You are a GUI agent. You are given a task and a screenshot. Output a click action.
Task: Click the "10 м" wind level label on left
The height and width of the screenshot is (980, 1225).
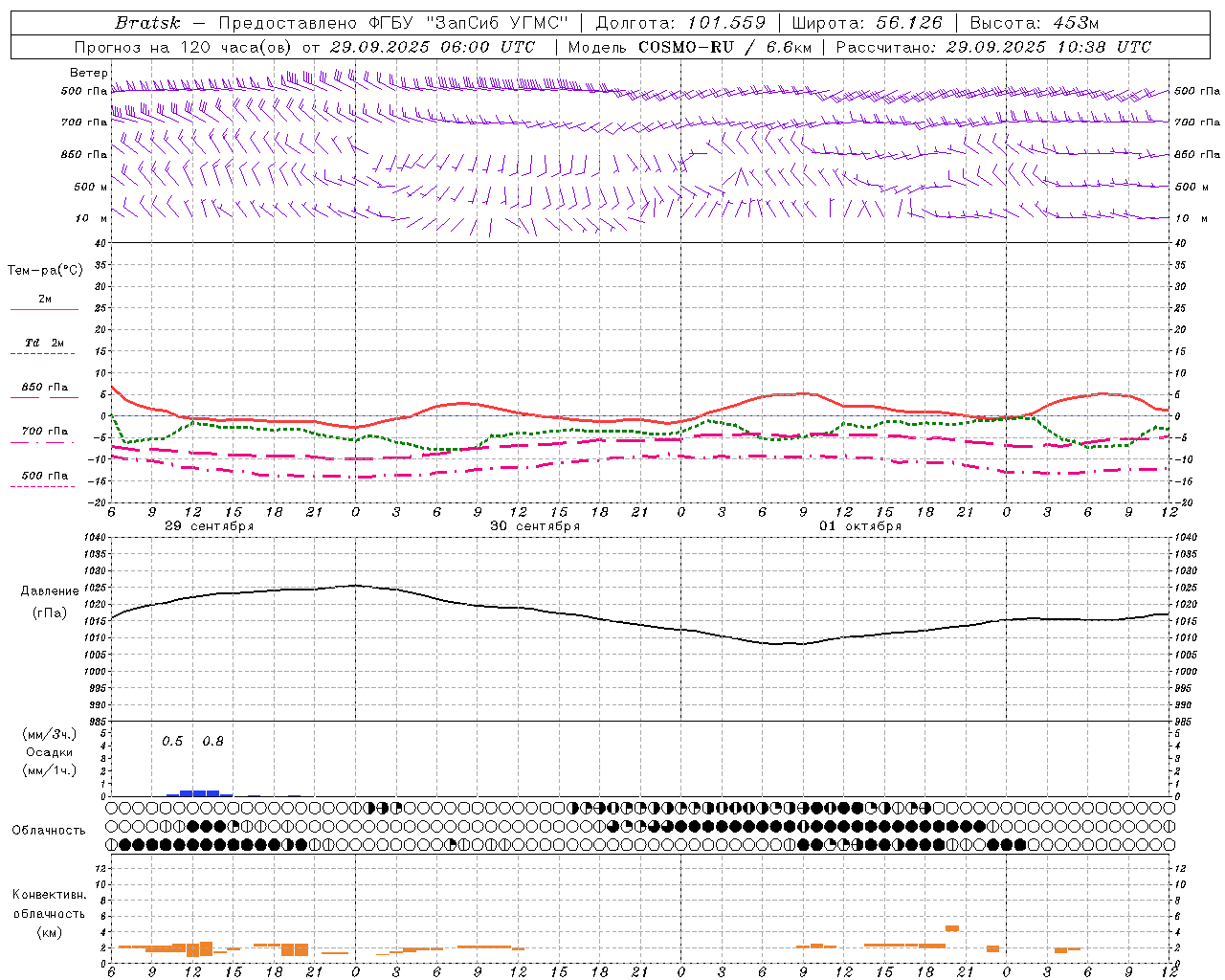tap(91, 218)
